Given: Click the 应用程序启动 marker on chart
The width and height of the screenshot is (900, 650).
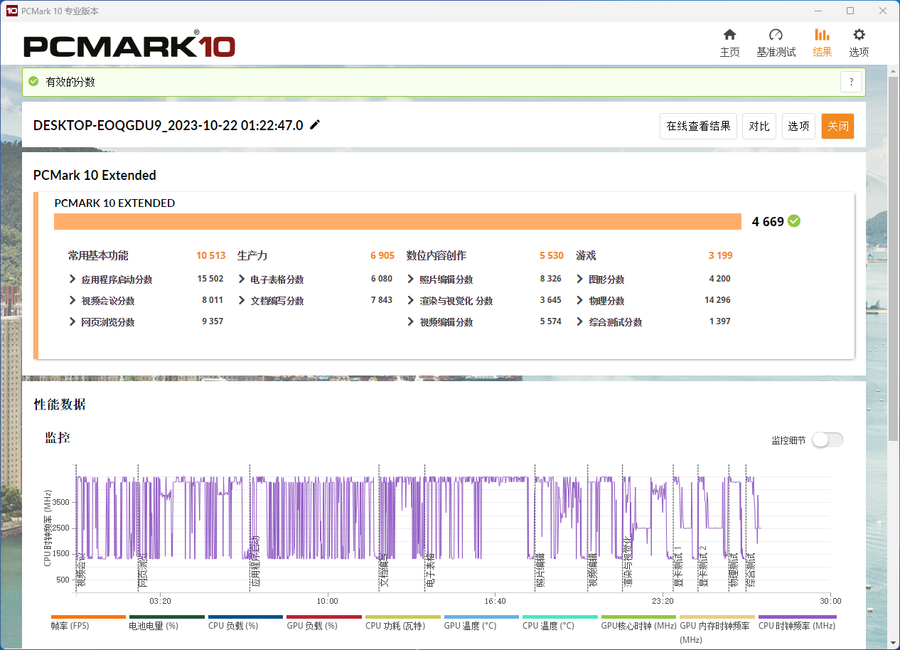Looking at the screenshot, I should [x=255, y=561].
